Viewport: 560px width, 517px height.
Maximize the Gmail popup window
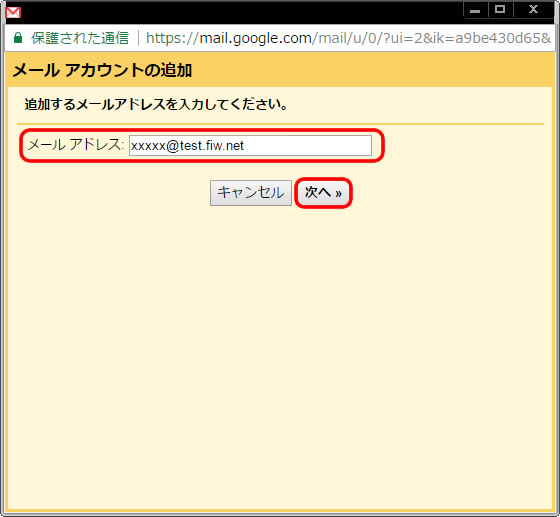click(500, 10)
